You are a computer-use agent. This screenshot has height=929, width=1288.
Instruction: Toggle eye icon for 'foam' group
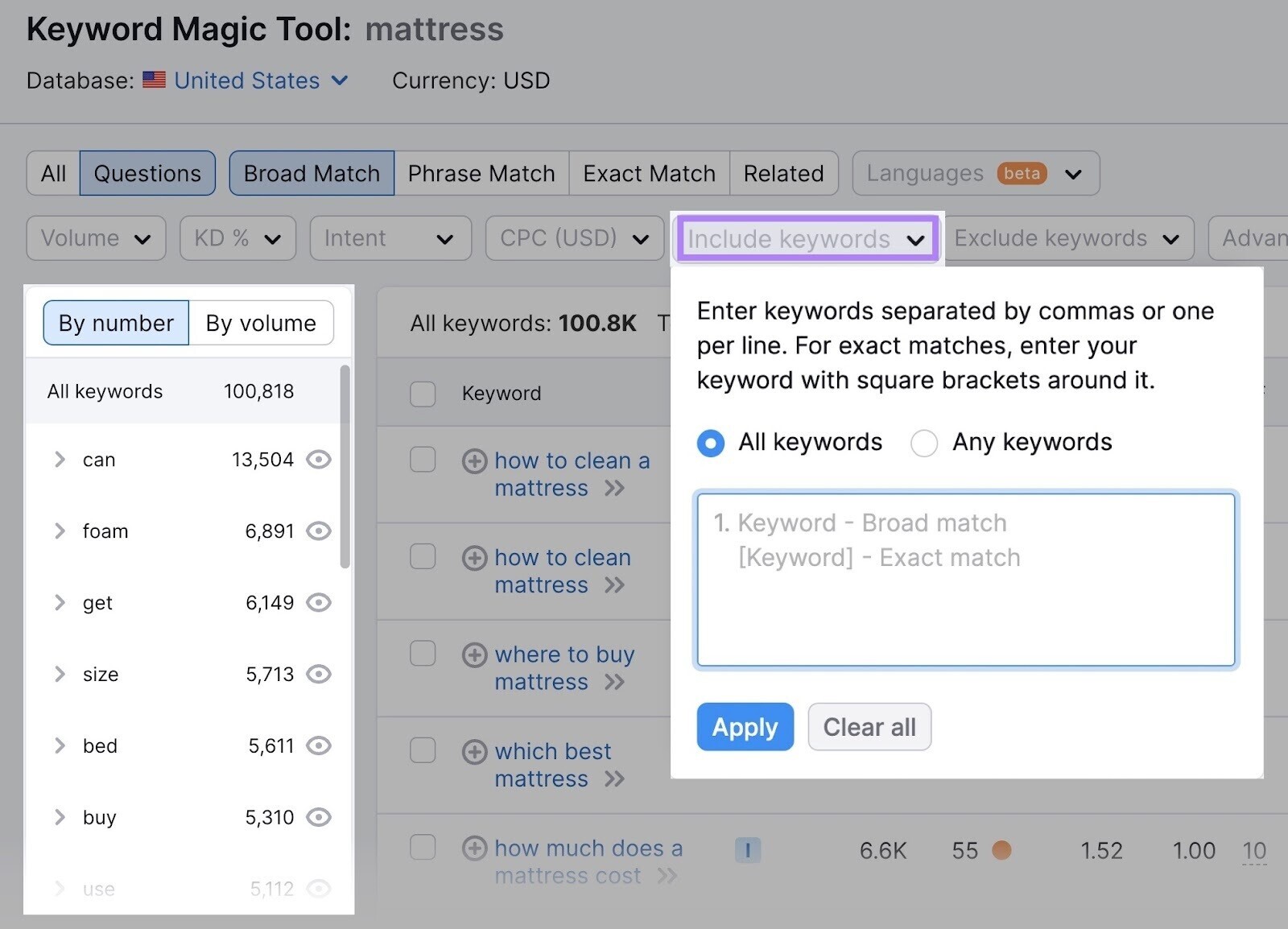(319, 531)
